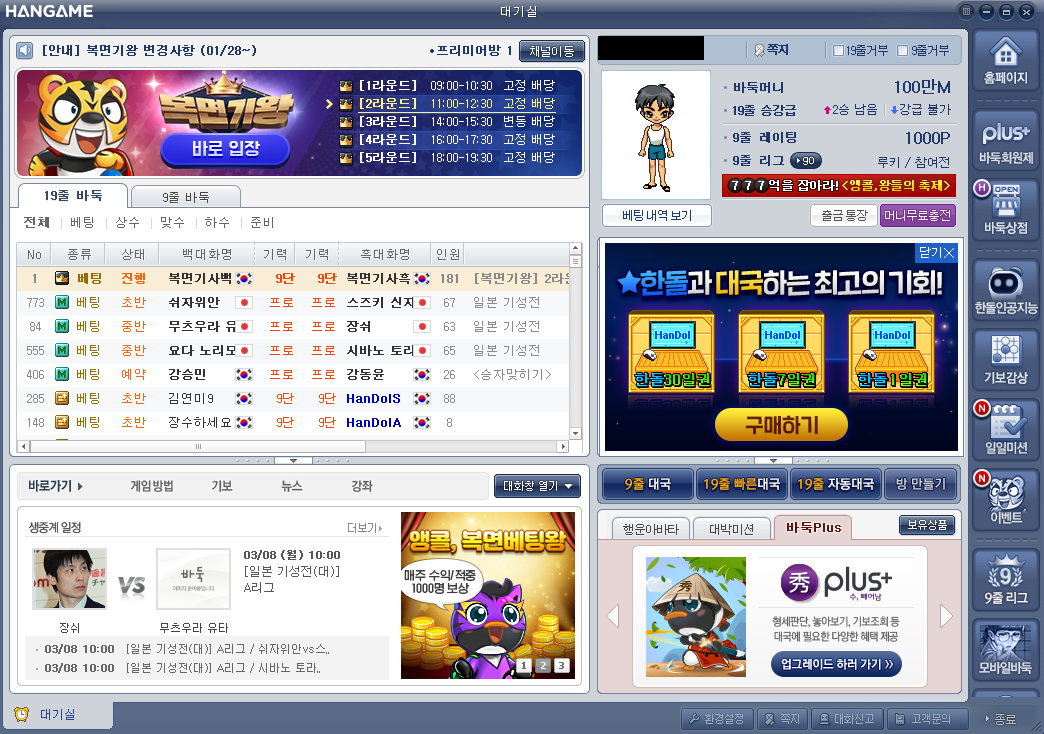Image resolution: width=1044 pixels, height=734 pixels.
Task: Switch to the 바둑Plus tab
Action: pos(813,528)
